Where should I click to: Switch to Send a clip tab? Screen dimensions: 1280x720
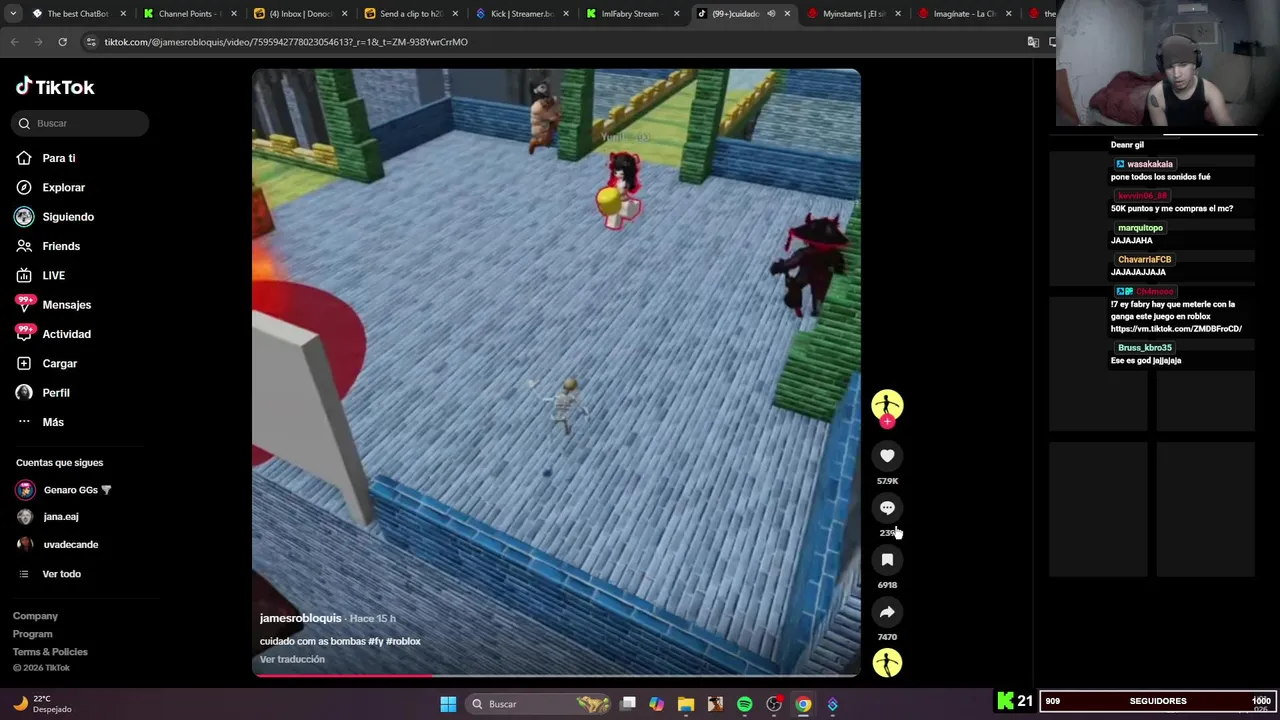[x=410, y=14]
